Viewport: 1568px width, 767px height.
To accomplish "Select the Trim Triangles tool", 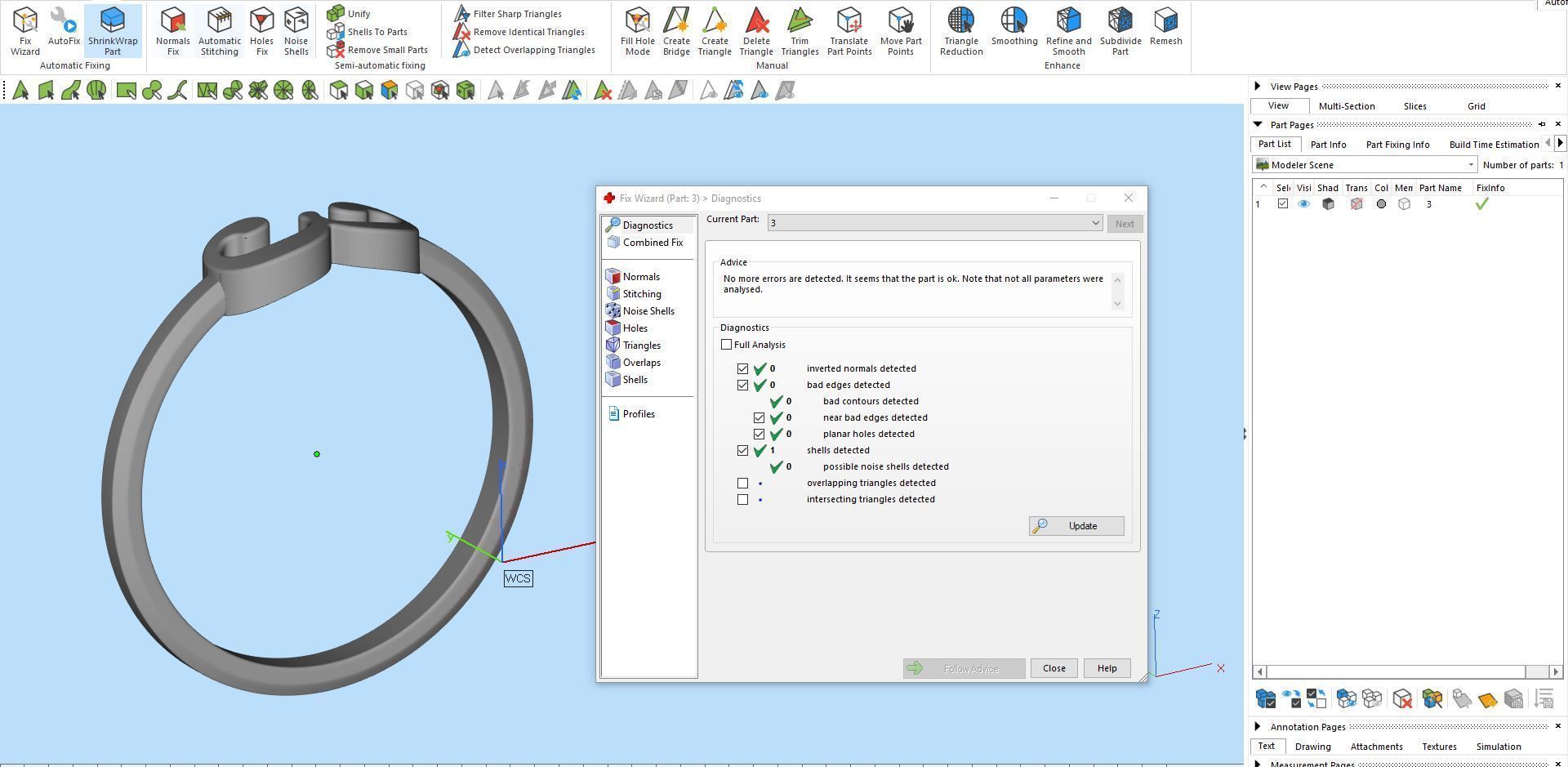I will click(800, 32).
